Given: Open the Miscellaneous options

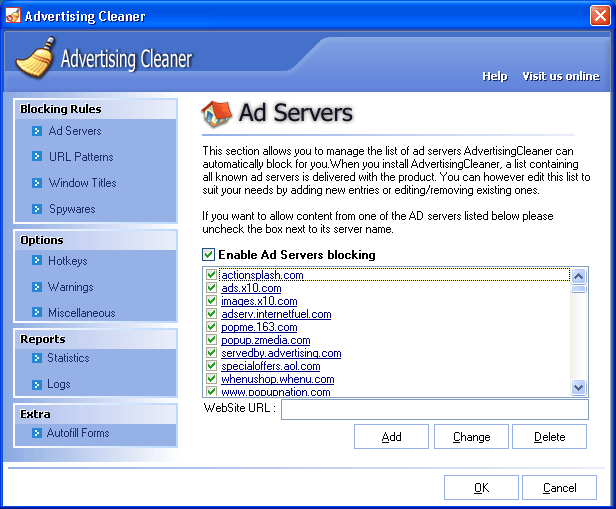Looking at the screenshot, I should (82, 313).
